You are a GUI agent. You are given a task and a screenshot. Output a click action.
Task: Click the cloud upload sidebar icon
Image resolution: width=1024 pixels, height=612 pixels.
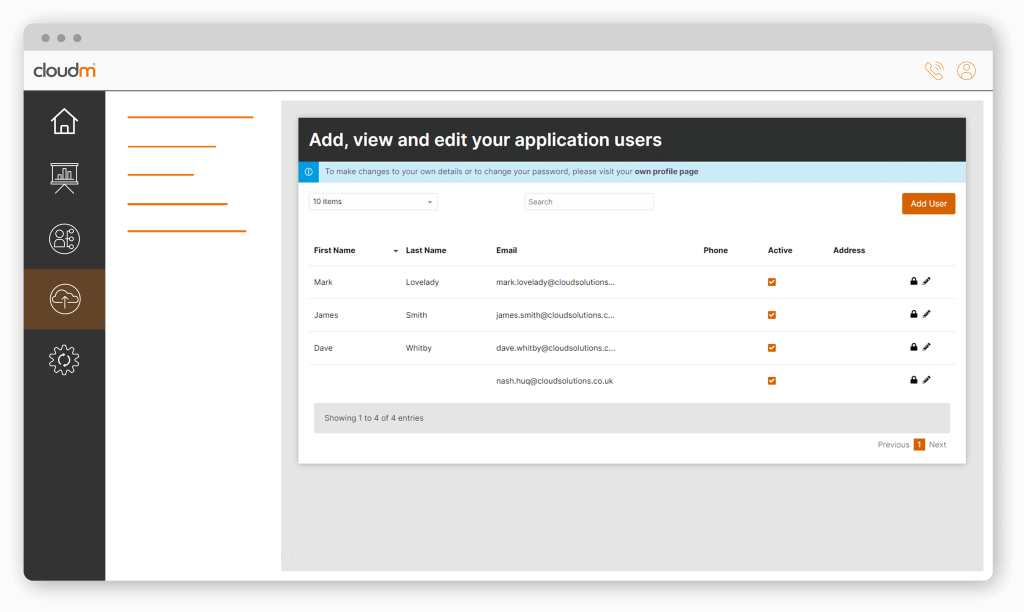[64, 298]
